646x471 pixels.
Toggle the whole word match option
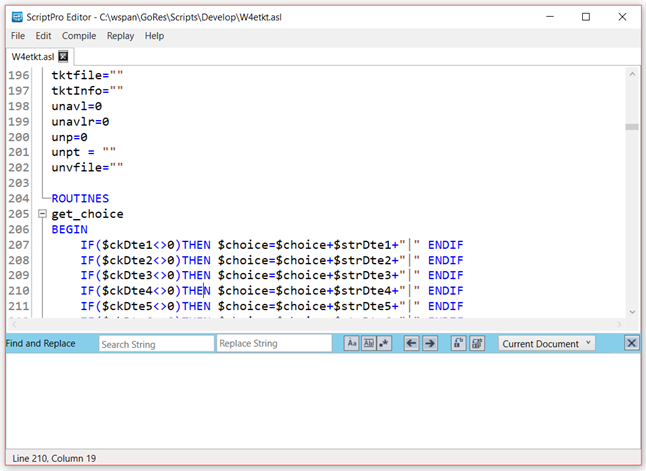coord(367,343)
